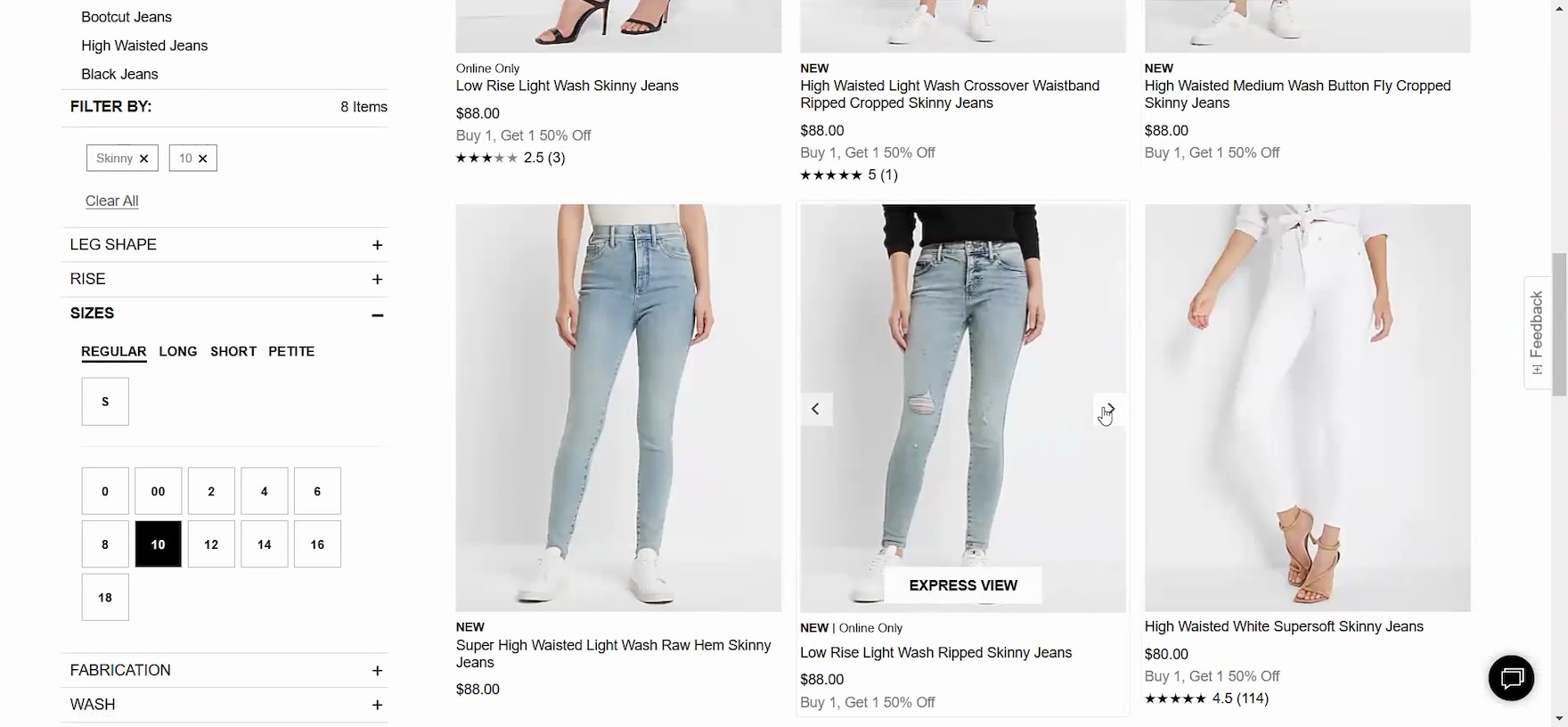The height and width of the screenshot is (727, 1568).
Task: Deselect size 10 filter box
Action: (x=158, y=544)
